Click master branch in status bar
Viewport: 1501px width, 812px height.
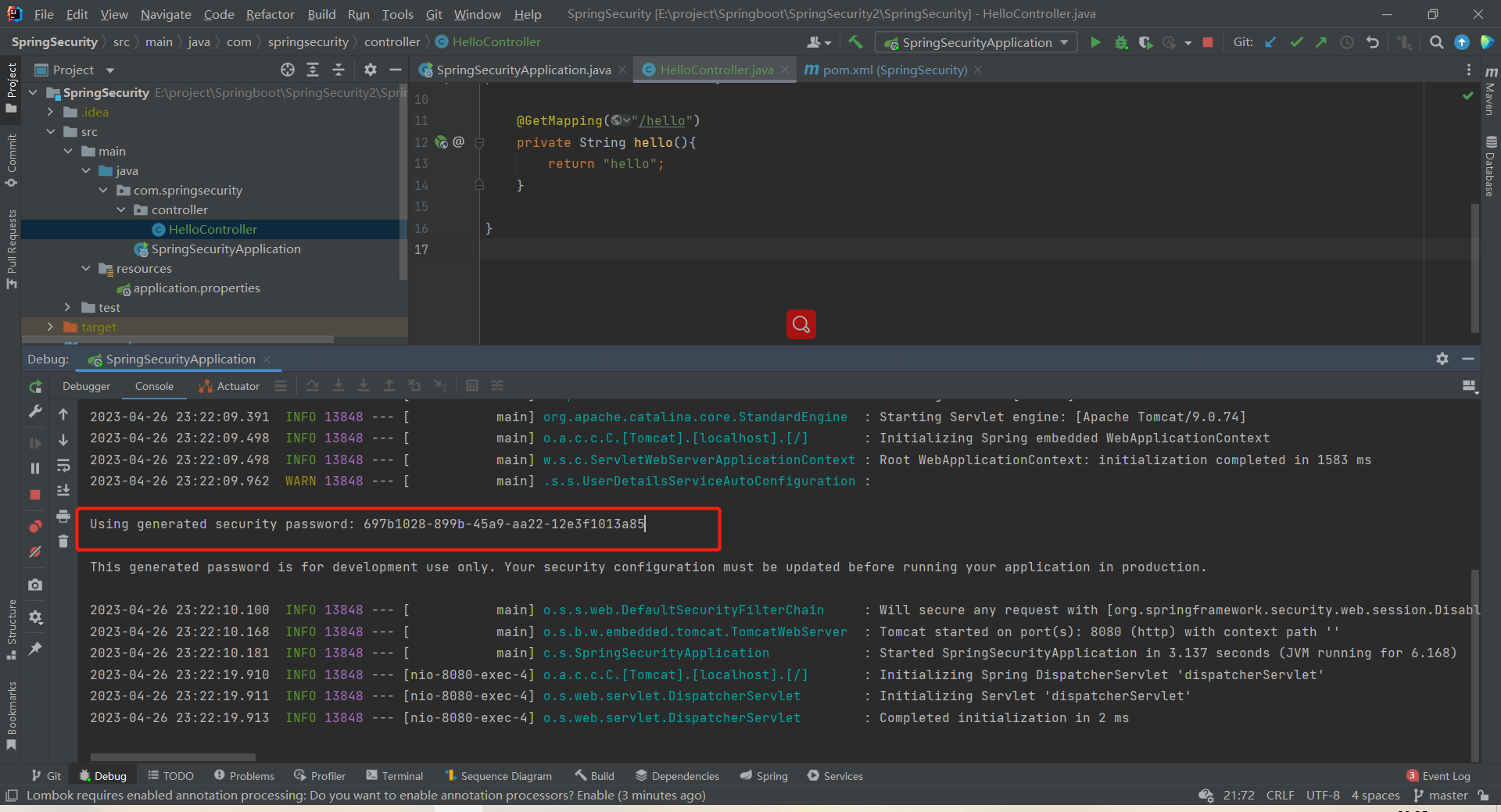tap(1441, 795)
